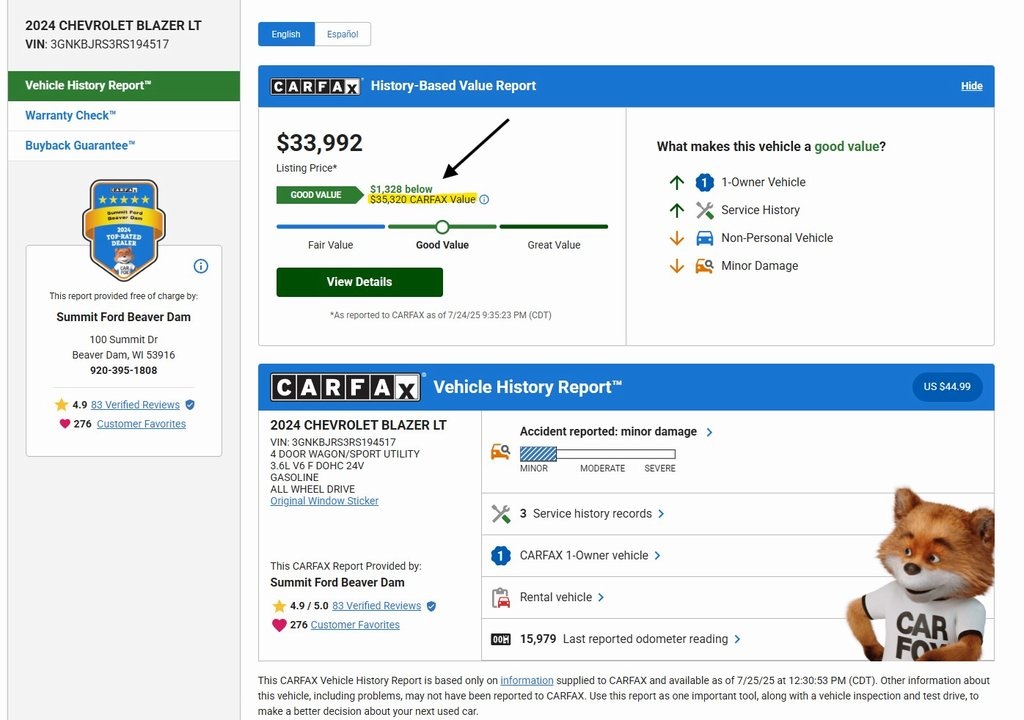Viewport: 1024px width, 720px height.
Task: Click the info icon beside CARFAX Value
Action: pos(484,200)
